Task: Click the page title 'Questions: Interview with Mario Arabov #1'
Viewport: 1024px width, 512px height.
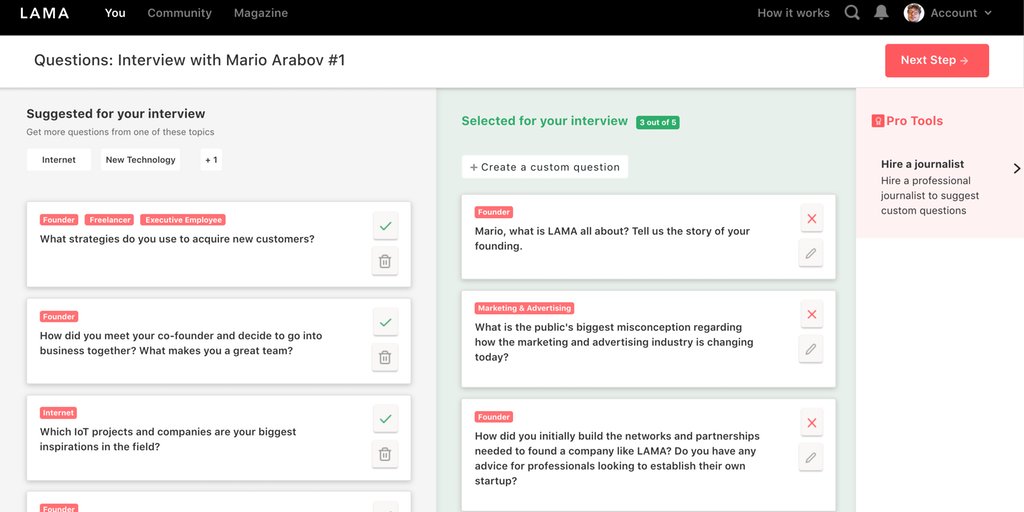Action: coord(189,60)
